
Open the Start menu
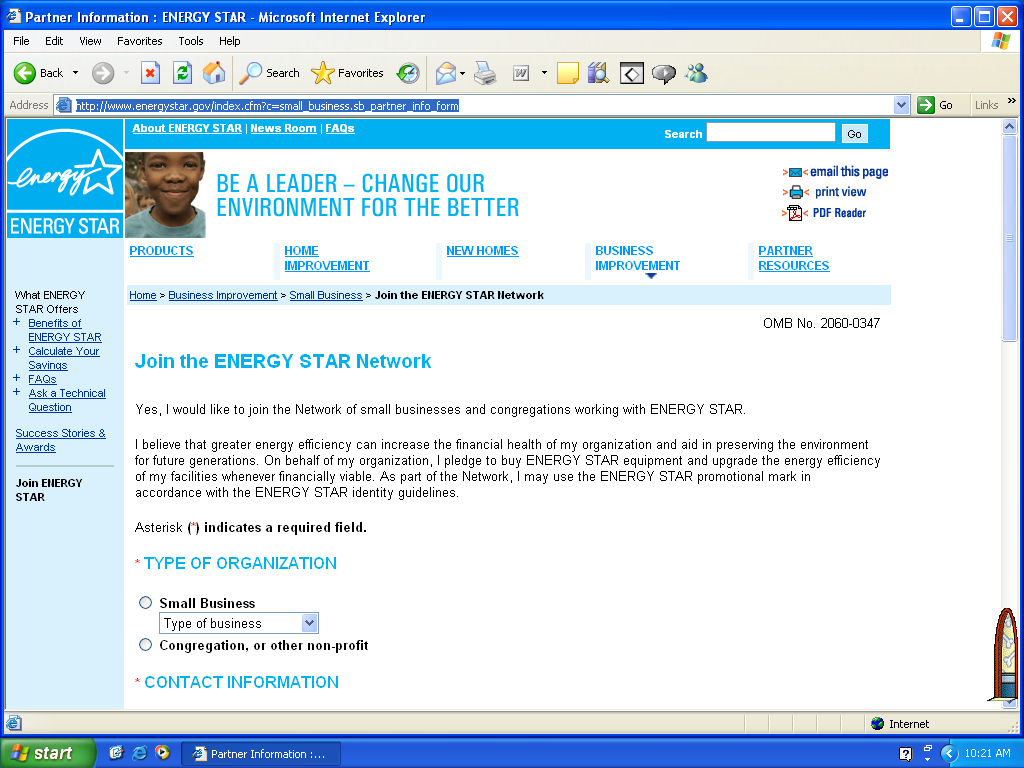tap(47, 753)
